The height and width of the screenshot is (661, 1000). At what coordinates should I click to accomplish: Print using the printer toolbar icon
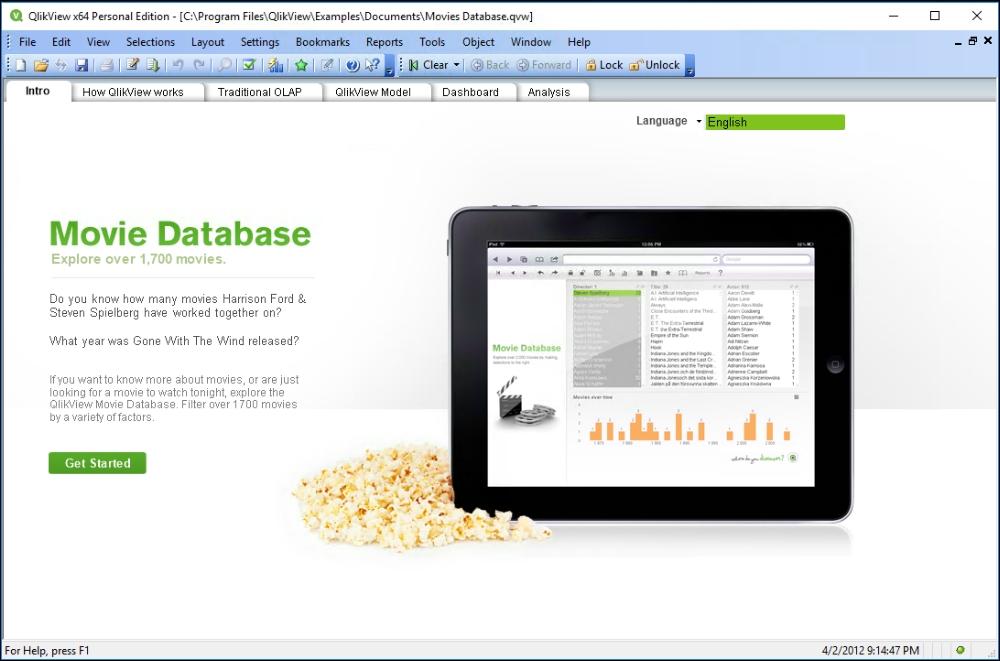click(x=107, y=65)
